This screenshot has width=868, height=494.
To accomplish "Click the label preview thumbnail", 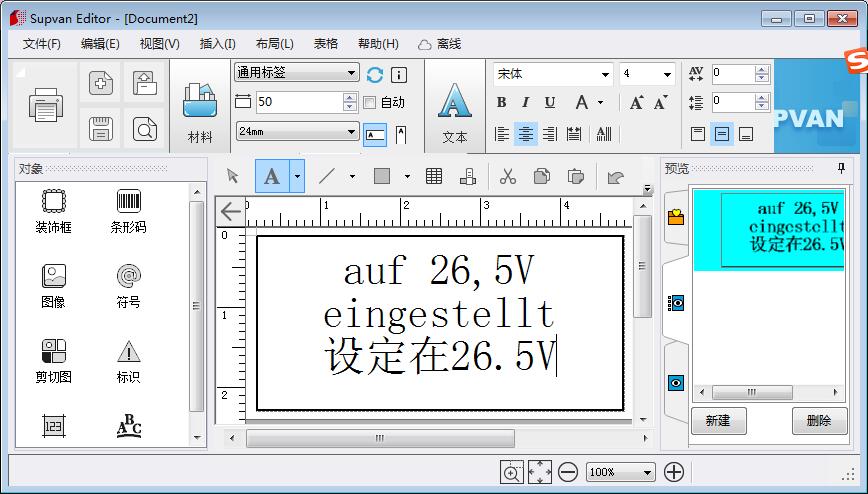I will (768, 229).
